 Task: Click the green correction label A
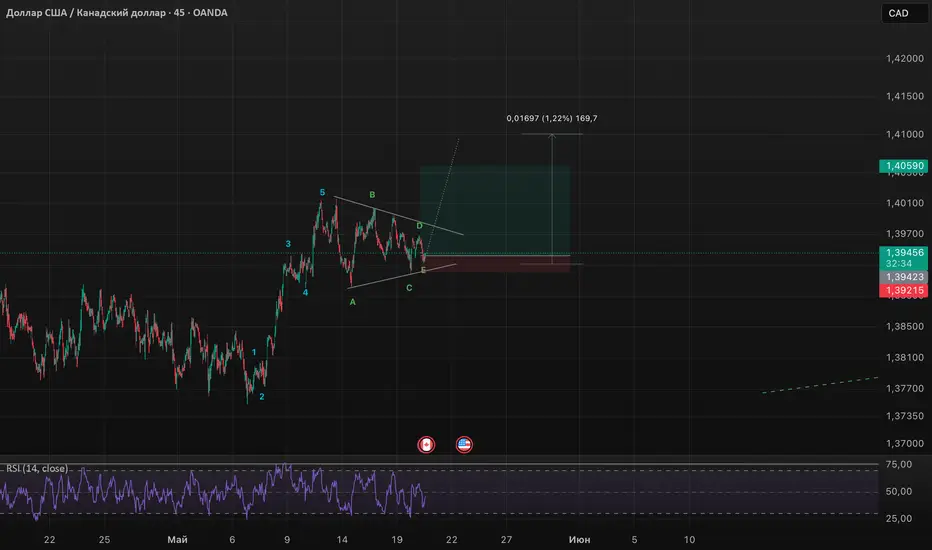[352, 302]
